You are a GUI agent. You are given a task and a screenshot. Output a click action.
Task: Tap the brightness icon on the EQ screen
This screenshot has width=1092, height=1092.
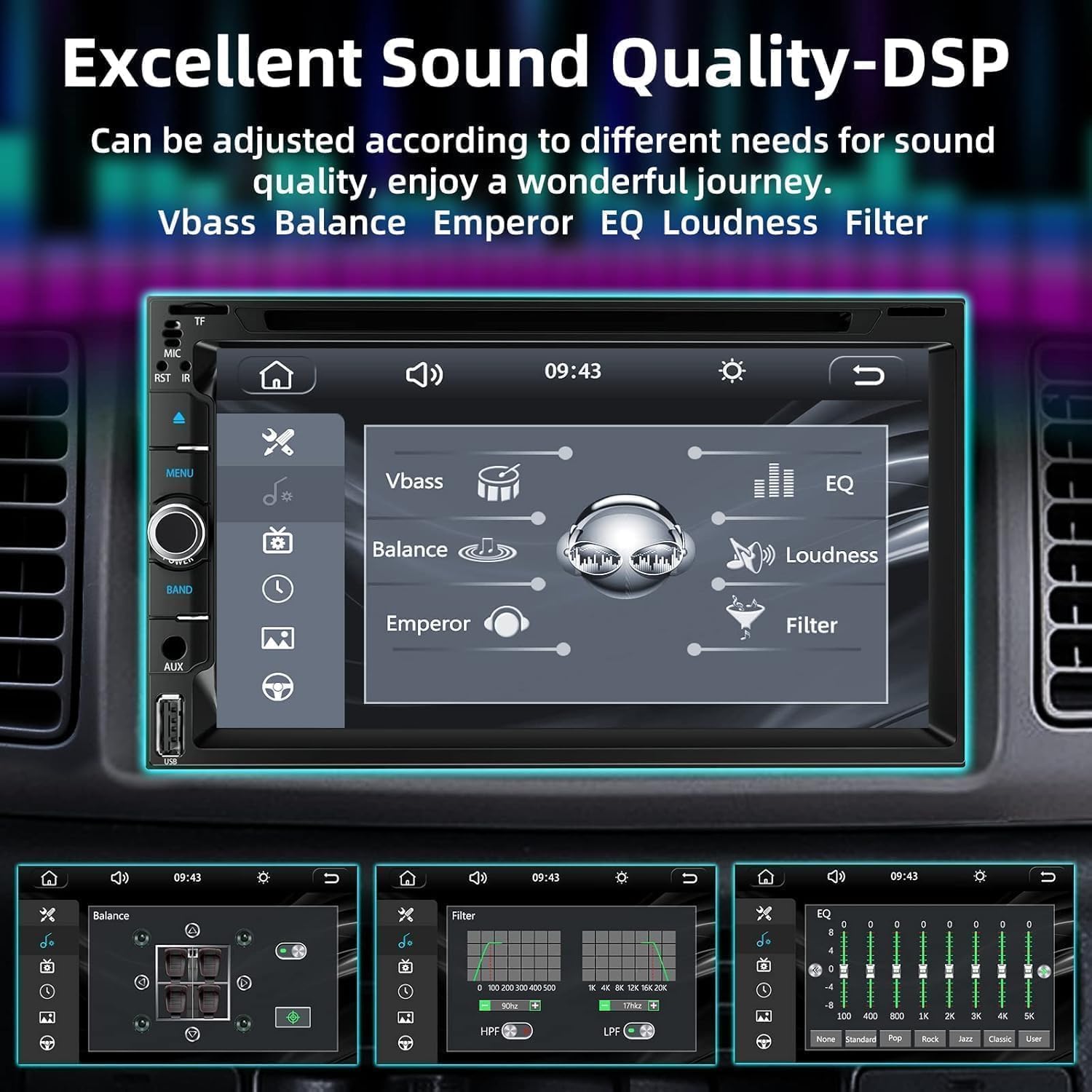980,876
